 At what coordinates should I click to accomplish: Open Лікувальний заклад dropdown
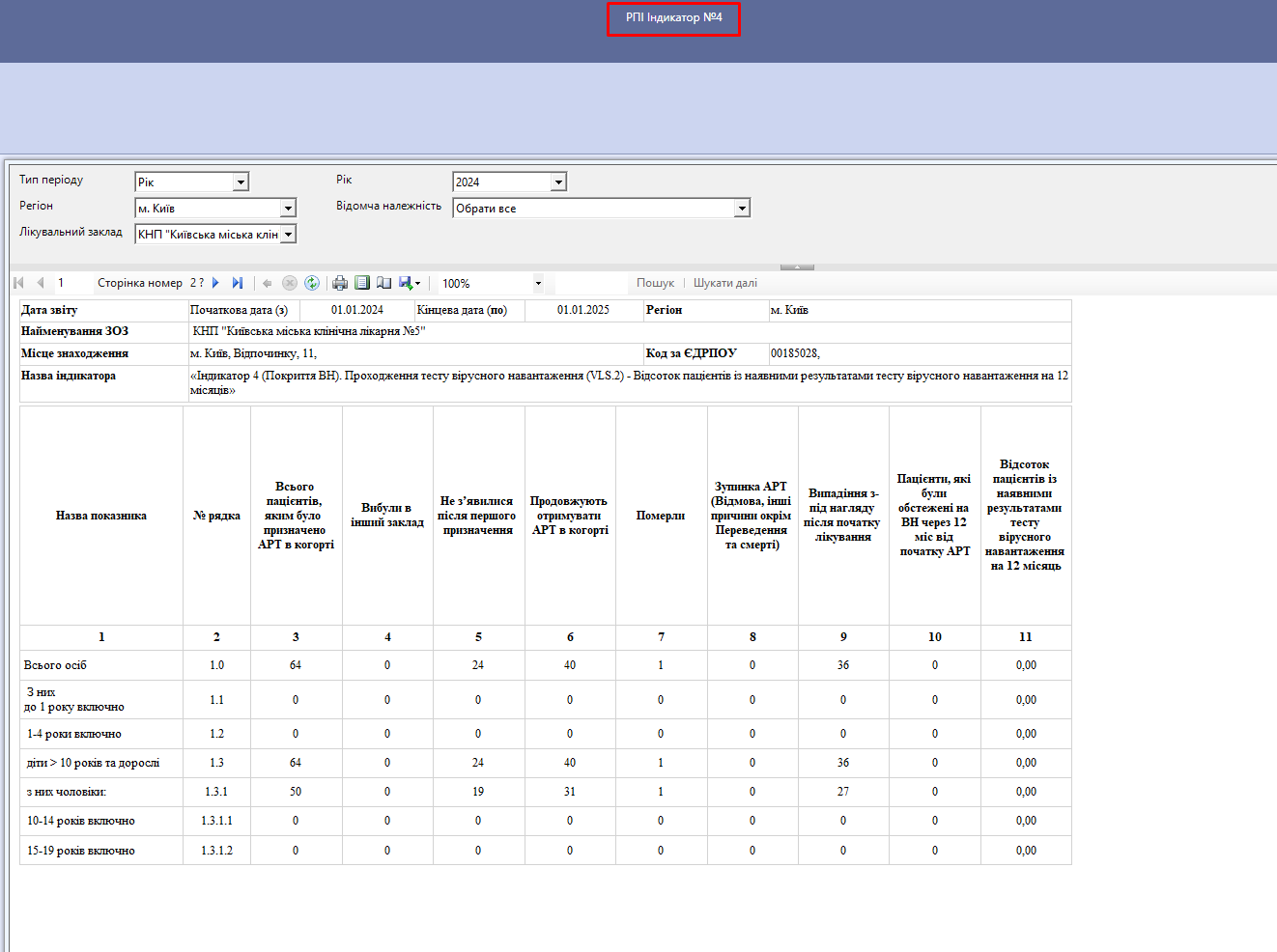[288, 234]
